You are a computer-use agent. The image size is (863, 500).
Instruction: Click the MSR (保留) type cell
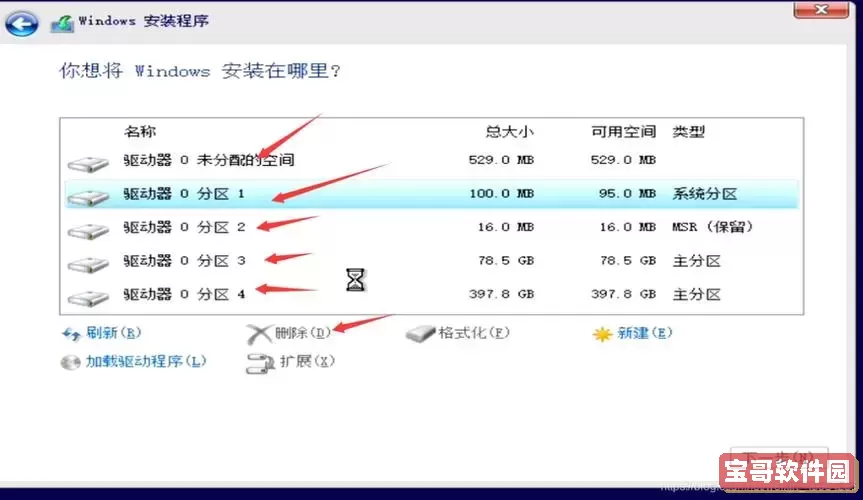point(712,227)
